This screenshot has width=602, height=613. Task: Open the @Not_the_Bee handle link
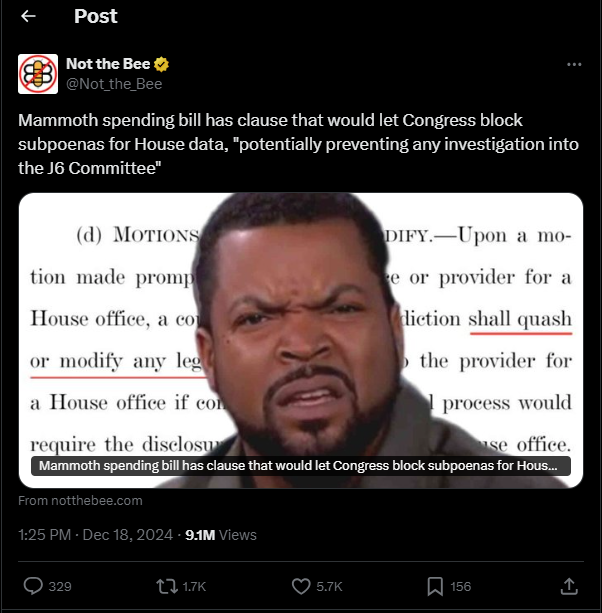[114, 84]
